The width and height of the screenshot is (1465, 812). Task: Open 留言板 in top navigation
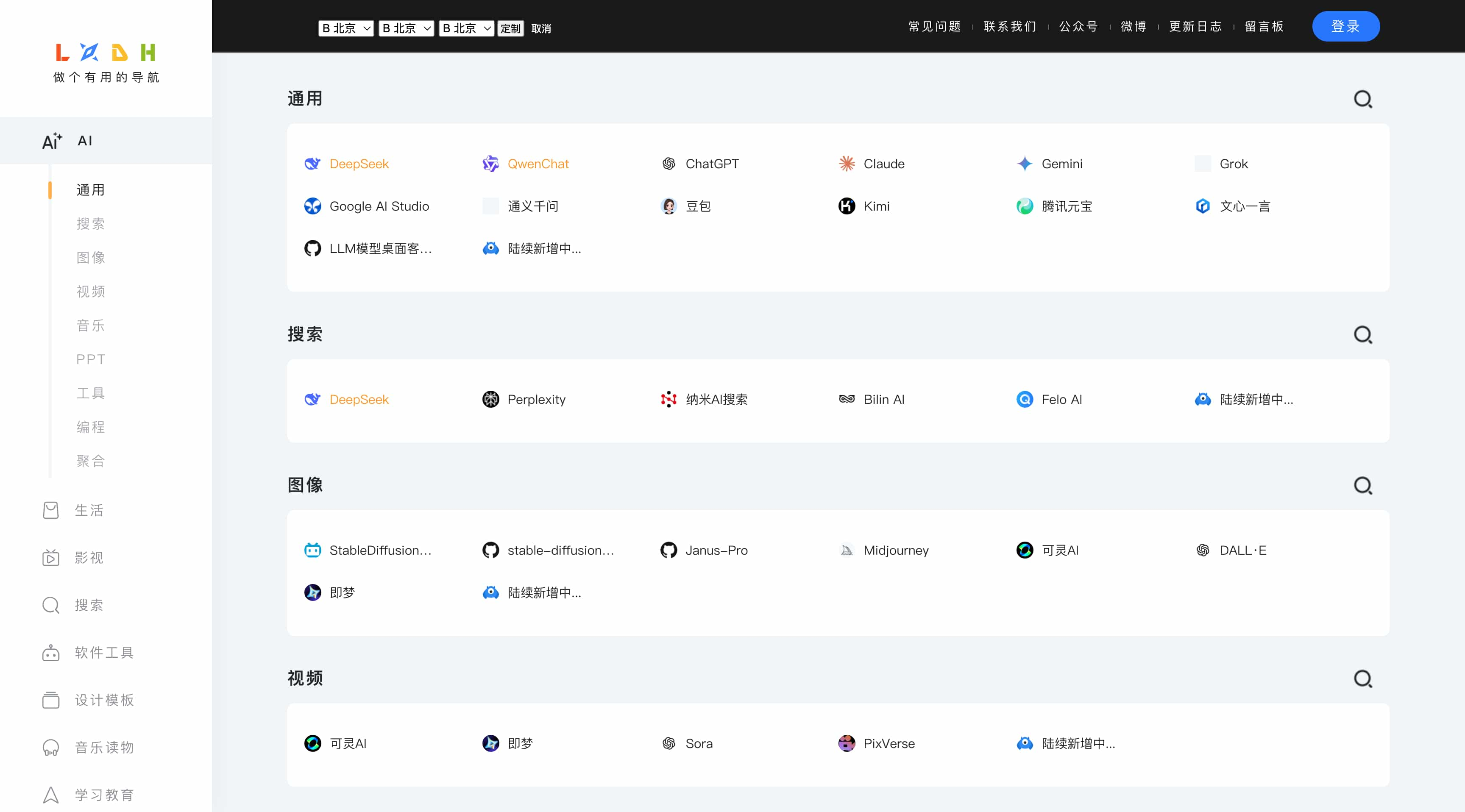click(x=1264, y=27)
